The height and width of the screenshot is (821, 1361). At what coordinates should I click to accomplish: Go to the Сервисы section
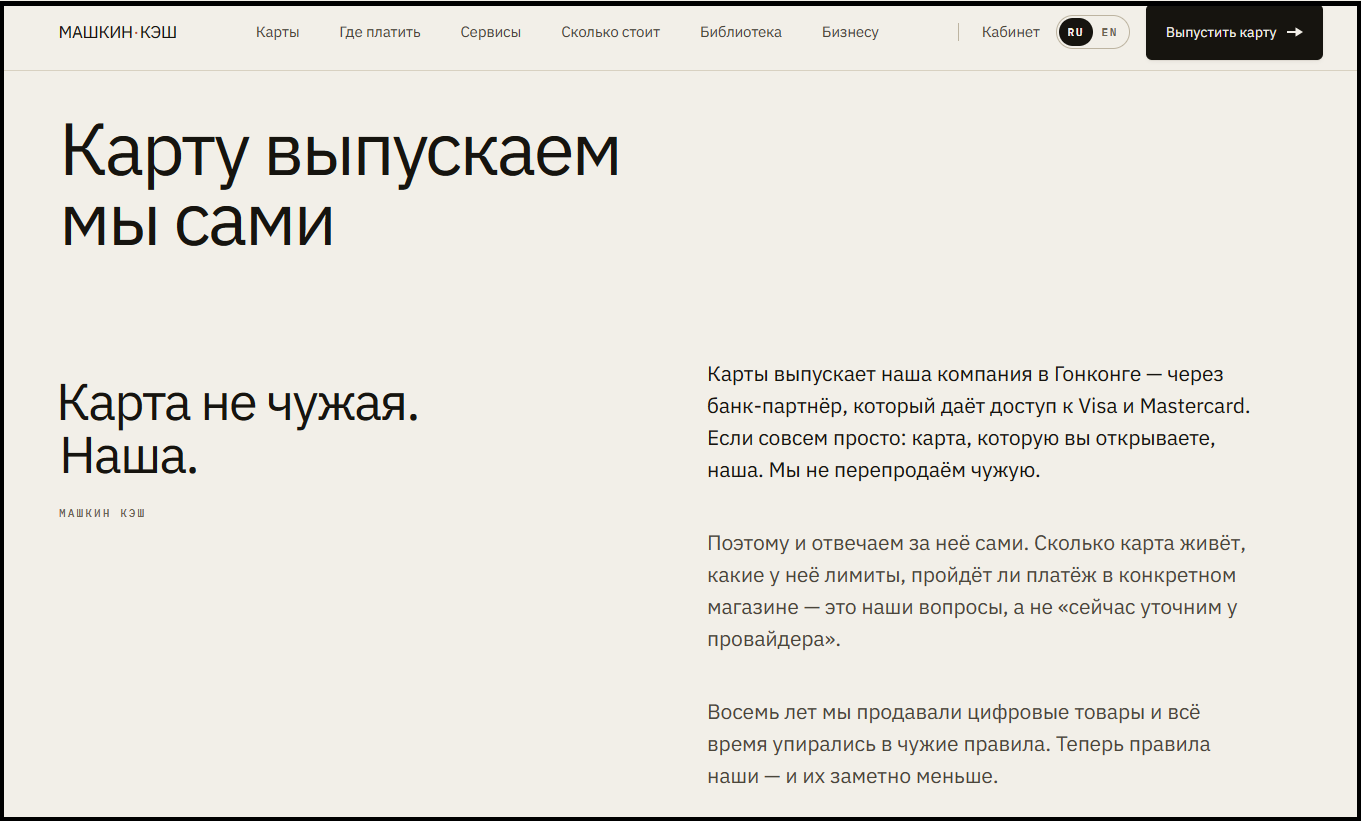tap(490, 32)
